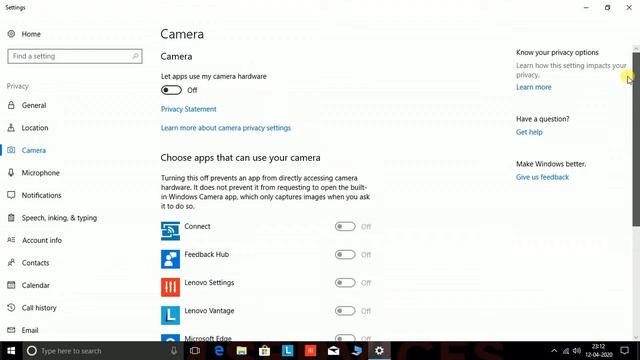Click the Speech, inking, & typing icon
Viewport: 640px width, 360px height.
(11, 218)
